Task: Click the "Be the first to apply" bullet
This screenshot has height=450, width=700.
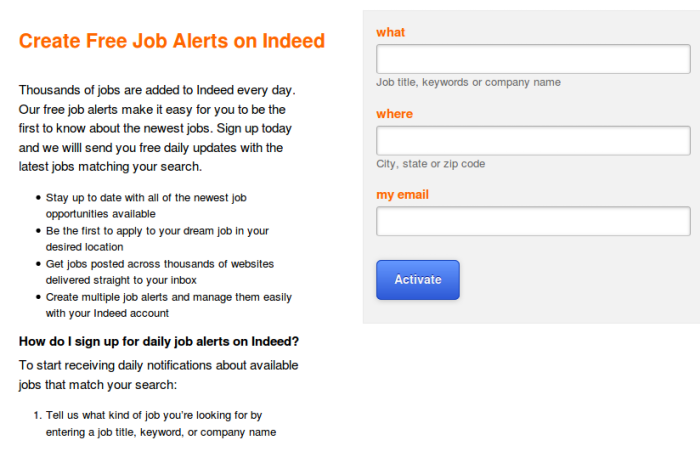Action: click(157, 238)
